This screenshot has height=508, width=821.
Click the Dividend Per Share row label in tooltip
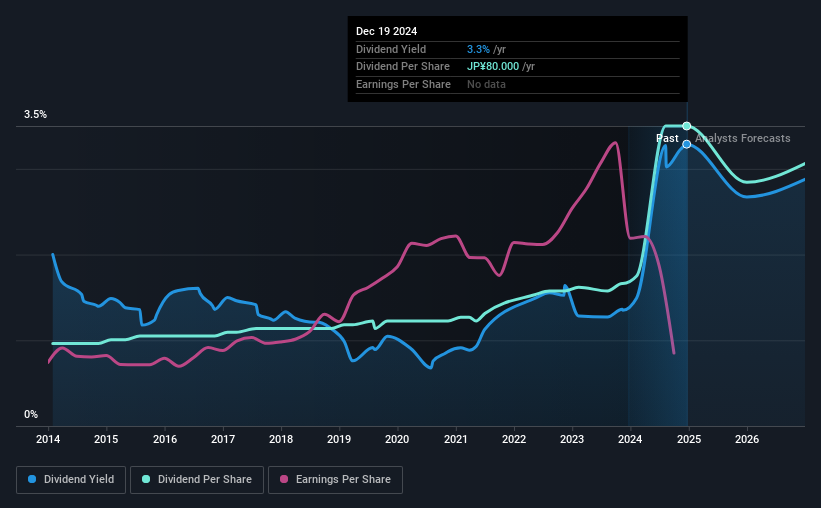pos(403,67)
